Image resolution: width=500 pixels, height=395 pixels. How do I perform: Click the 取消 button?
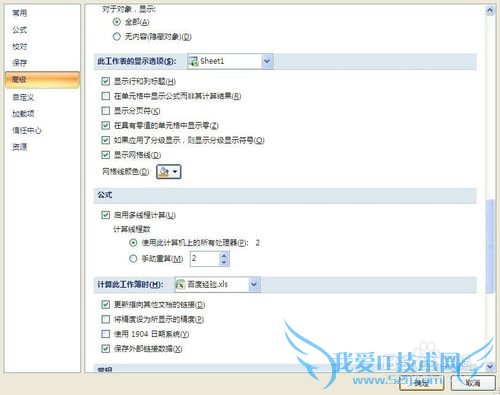click(x=473, y=383)
